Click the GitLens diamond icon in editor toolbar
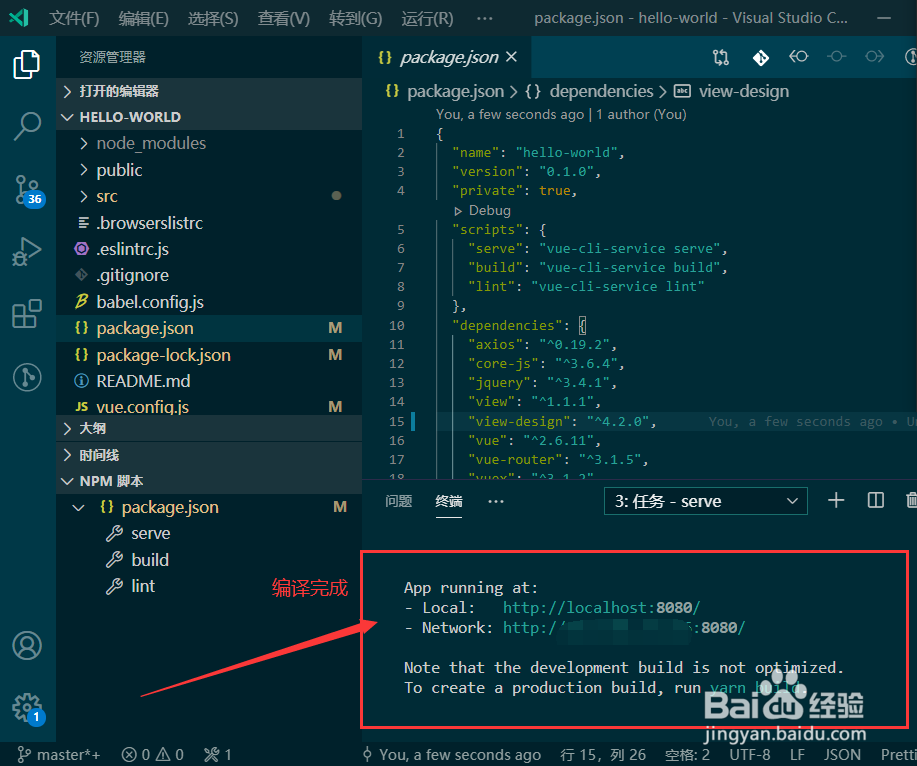 (x=760, y=57)
